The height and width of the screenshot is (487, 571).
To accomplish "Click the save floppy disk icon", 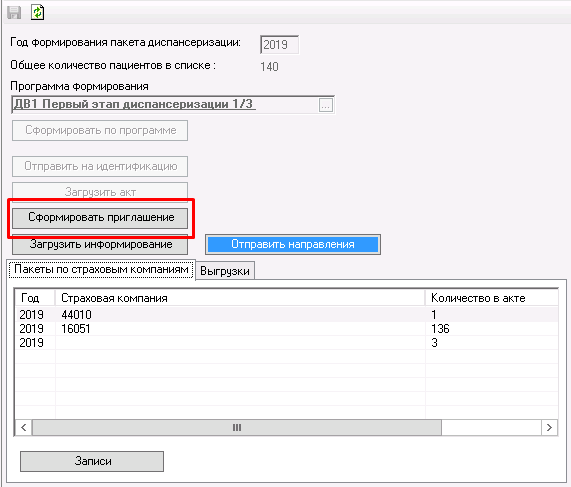I will pos(14,12).
